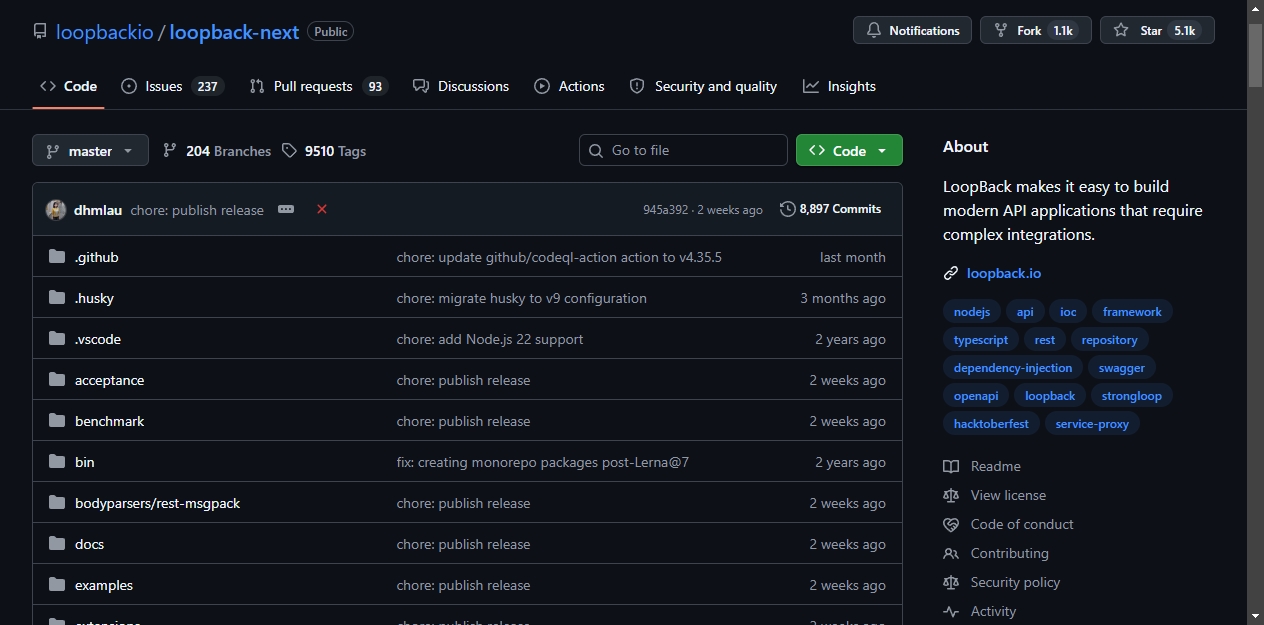
Task: Click the Contributing people icon
Action: click(951, 553)
